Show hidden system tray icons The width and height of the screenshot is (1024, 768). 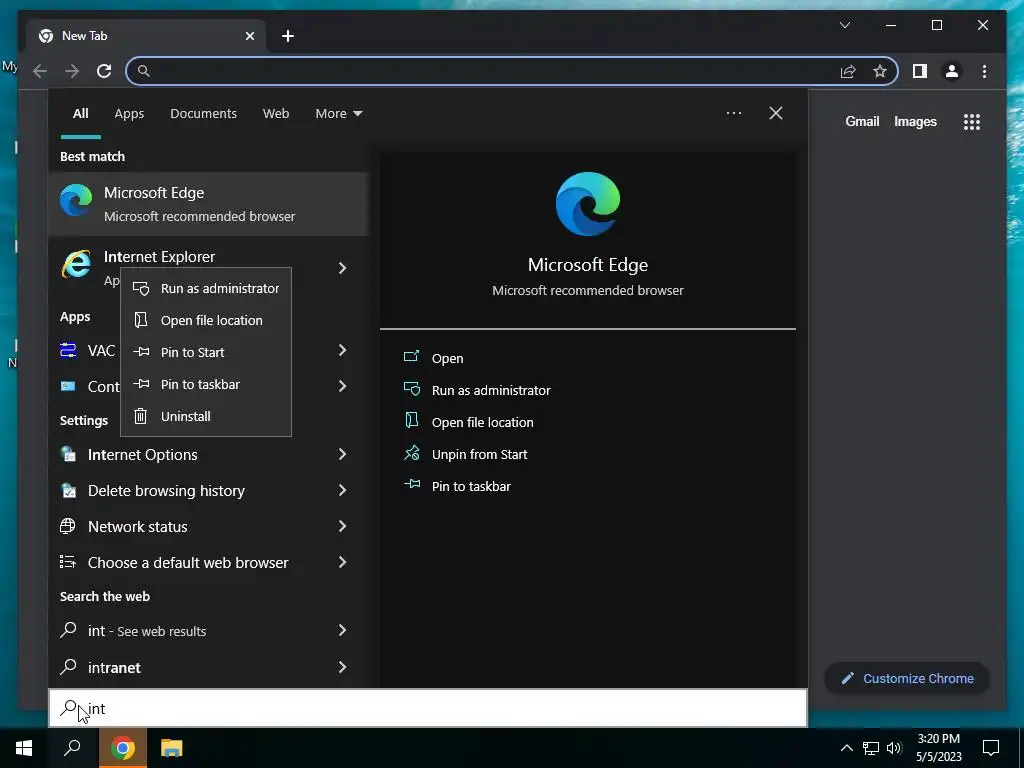(846, 748)
